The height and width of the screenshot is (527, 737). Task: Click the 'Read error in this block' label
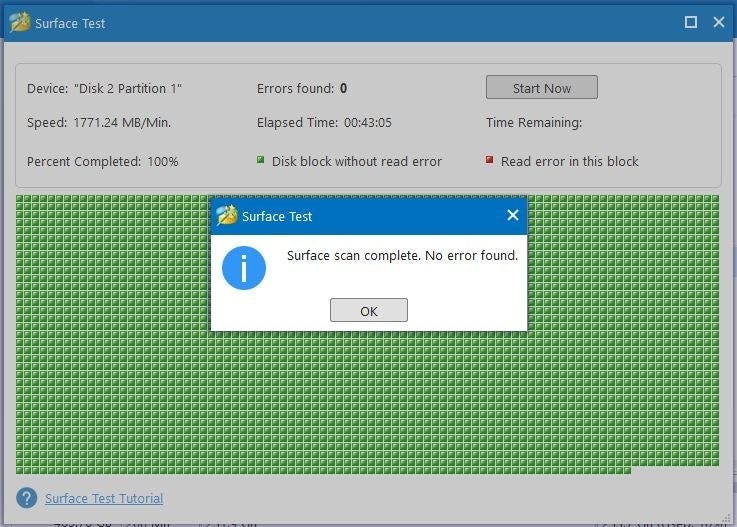(x=569, y=162)
